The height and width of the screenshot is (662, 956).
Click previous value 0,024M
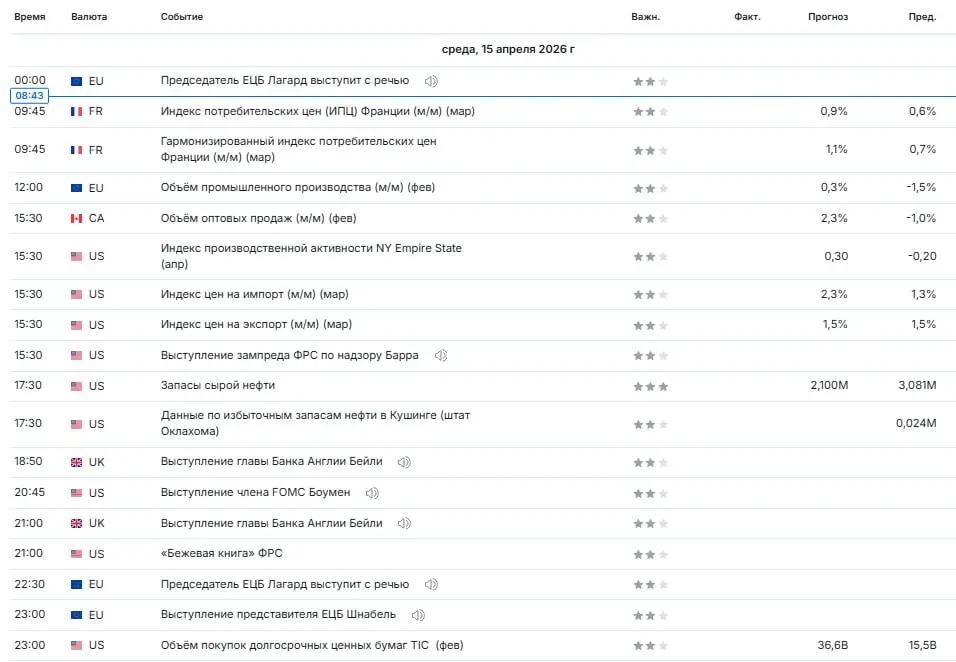(916, 423)
